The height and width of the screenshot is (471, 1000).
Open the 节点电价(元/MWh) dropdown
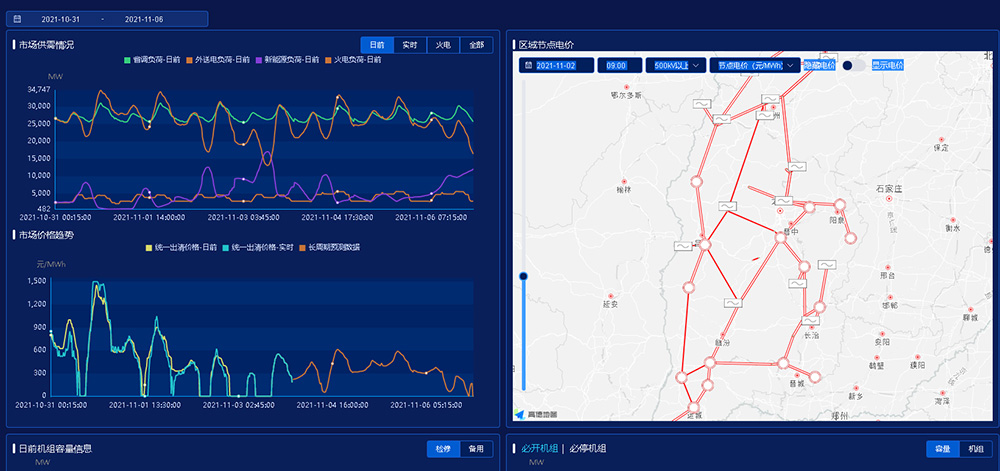click(x=755, y=65)
